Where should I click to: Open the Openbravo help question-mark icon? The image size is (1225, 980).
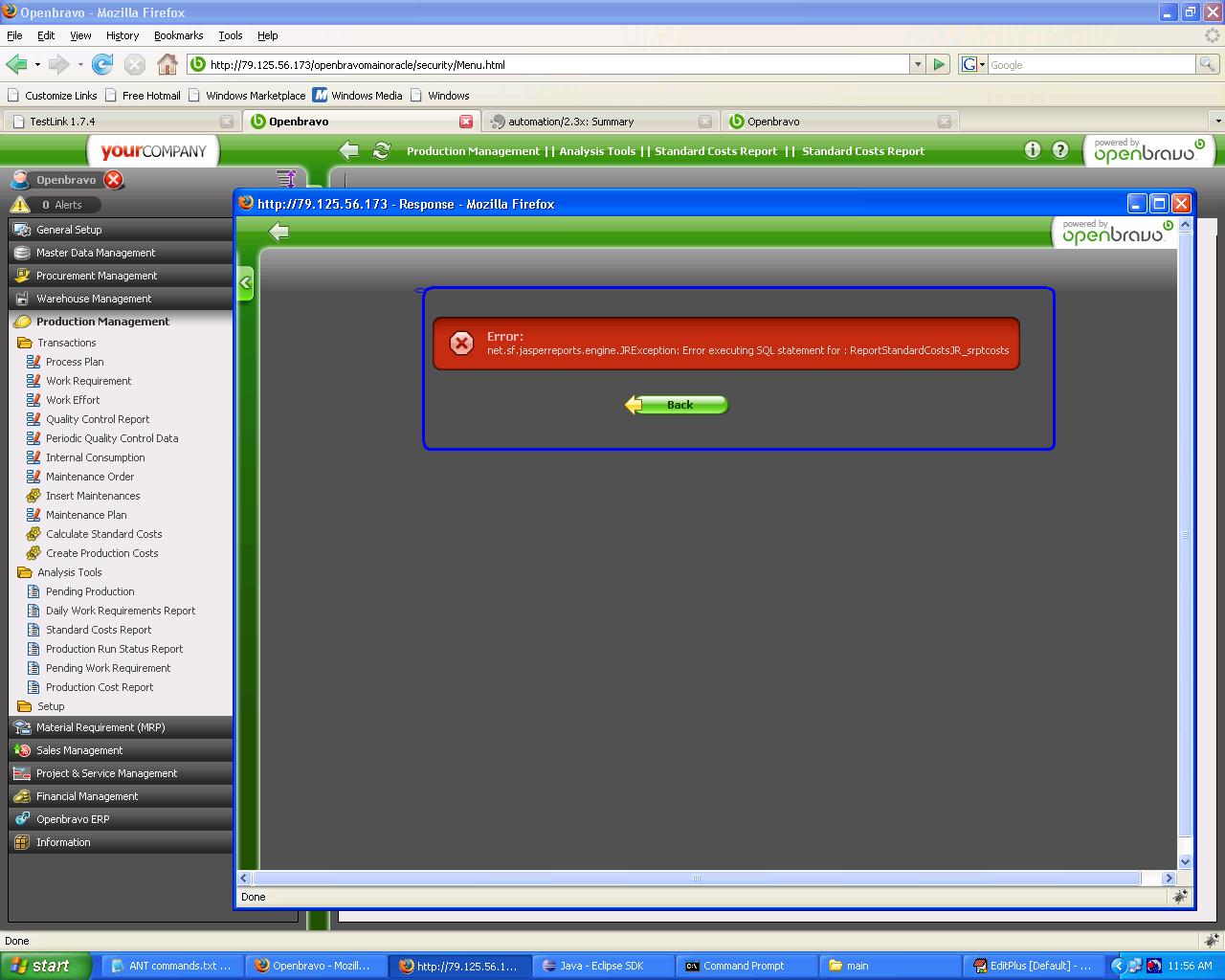(x=1060, y=150)
